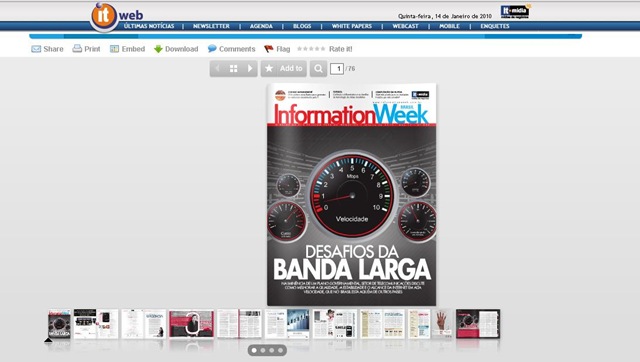Screen dimensions: 640x362
Task: Select the hand image spread thumbnail
Action: click(430, 324)
